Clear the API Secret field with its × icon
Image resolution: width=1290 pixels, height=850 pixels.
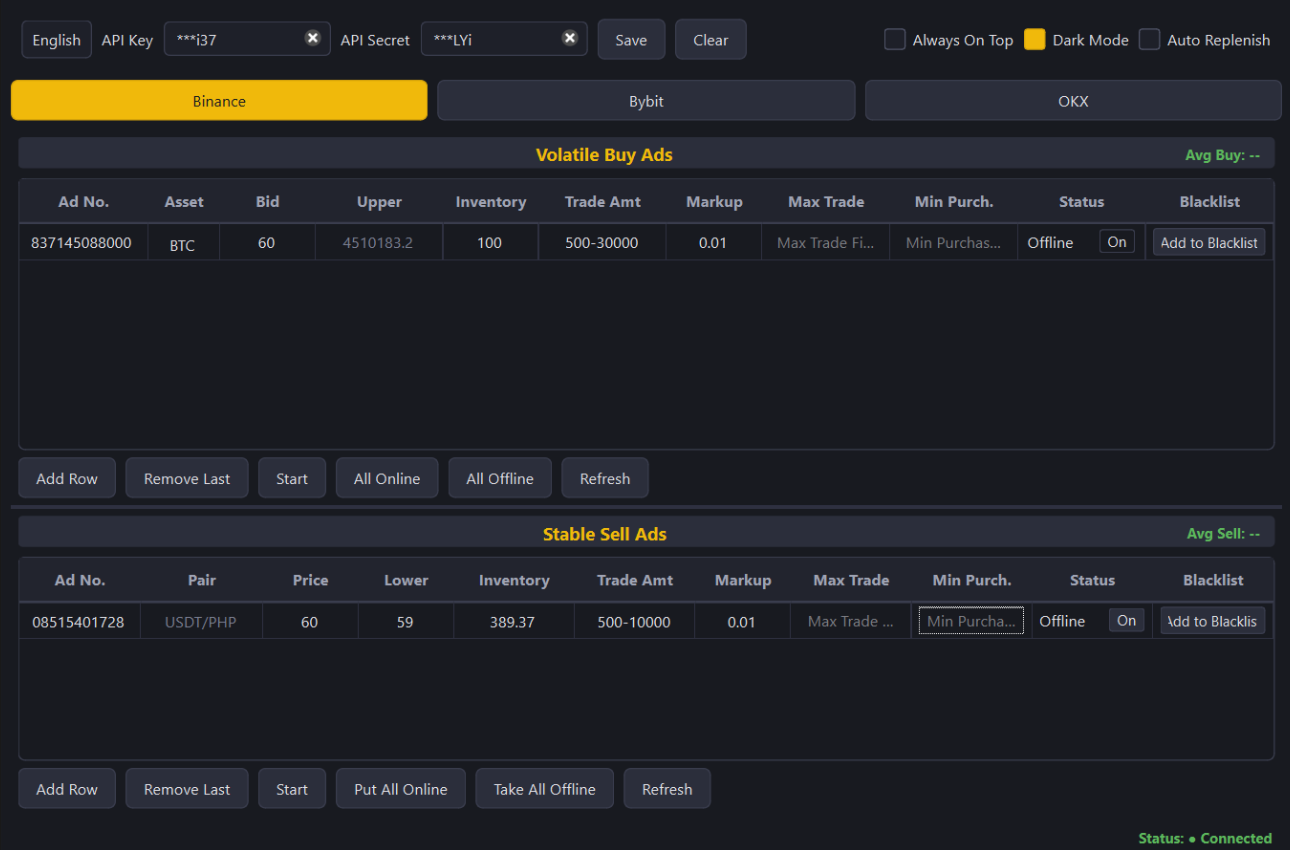[570, 38]
